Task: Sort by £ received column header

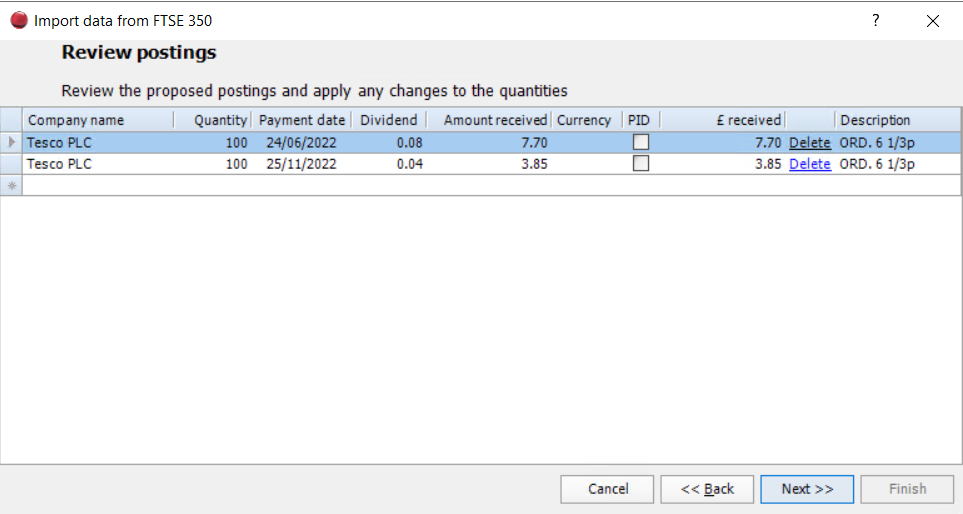Action: pyautogui.click(x=722, y=120)
